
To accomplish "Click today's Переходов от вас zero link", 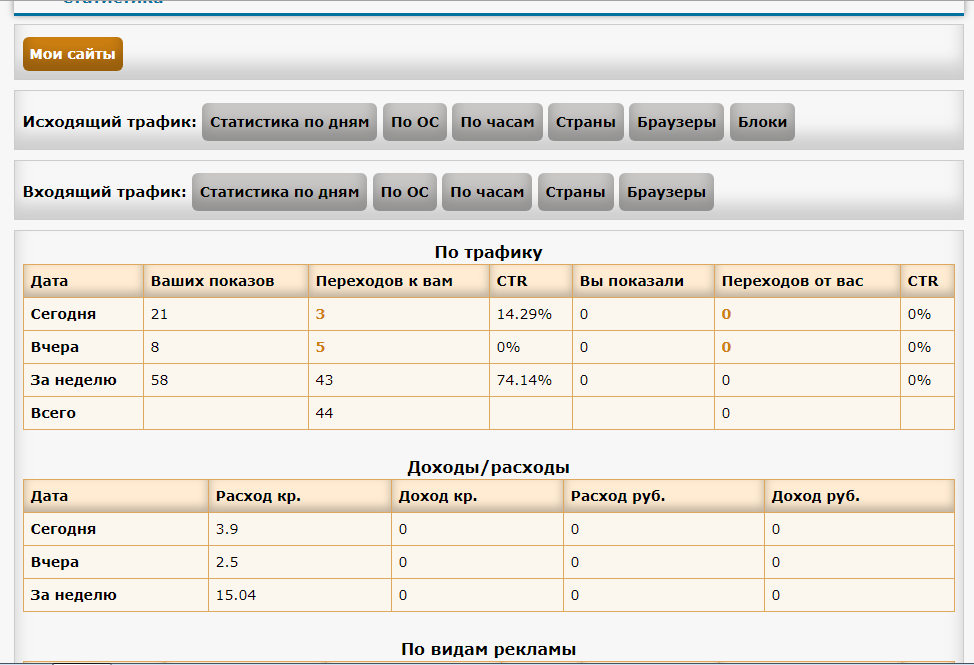I will tap(726, 314).
